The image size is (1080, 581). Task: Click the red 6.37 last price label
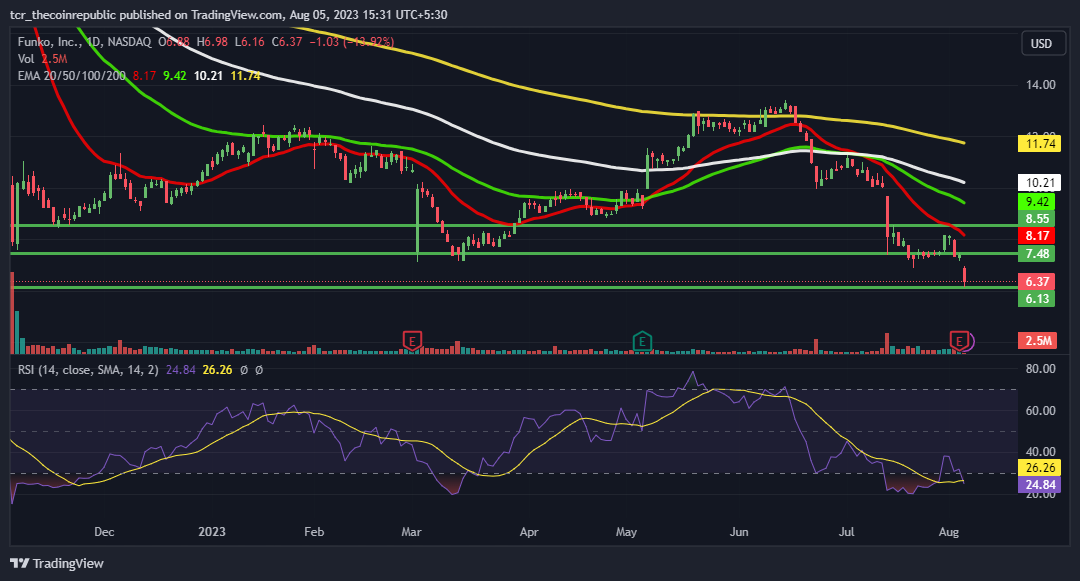[1037, 282]
